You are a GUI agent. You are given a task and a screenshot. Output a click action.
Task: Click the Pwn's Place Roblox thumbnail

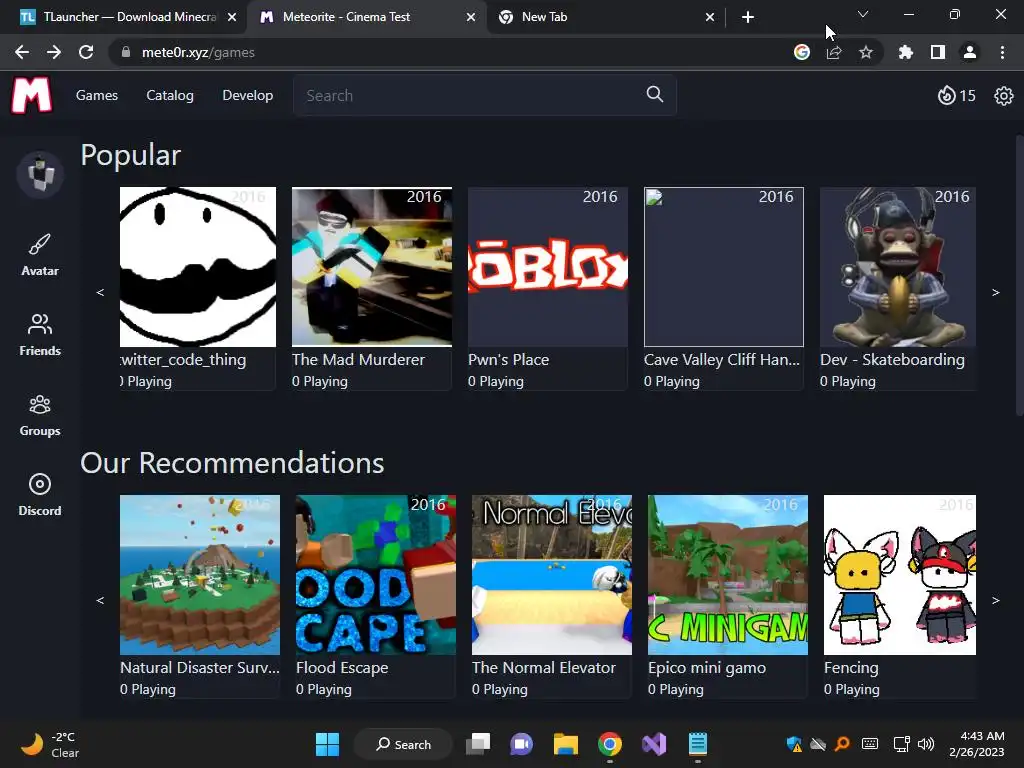[x=548, y=266]
